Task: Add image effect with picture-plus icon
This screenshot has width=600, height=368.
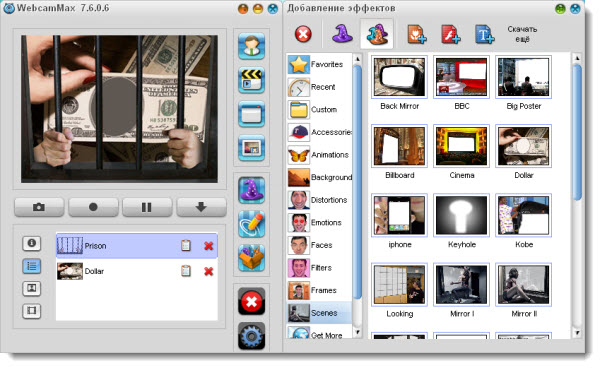Action: 417,34
